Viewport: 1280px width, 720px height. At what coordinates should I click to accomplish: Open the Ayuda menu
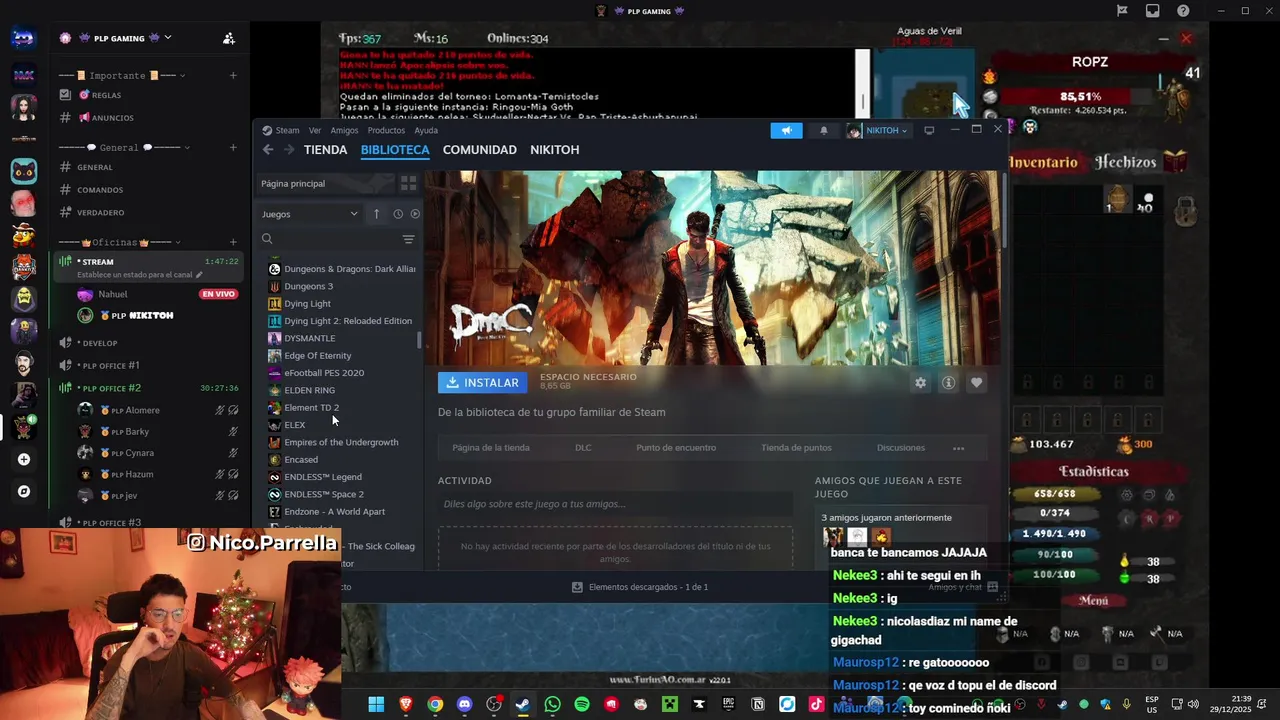426,130
